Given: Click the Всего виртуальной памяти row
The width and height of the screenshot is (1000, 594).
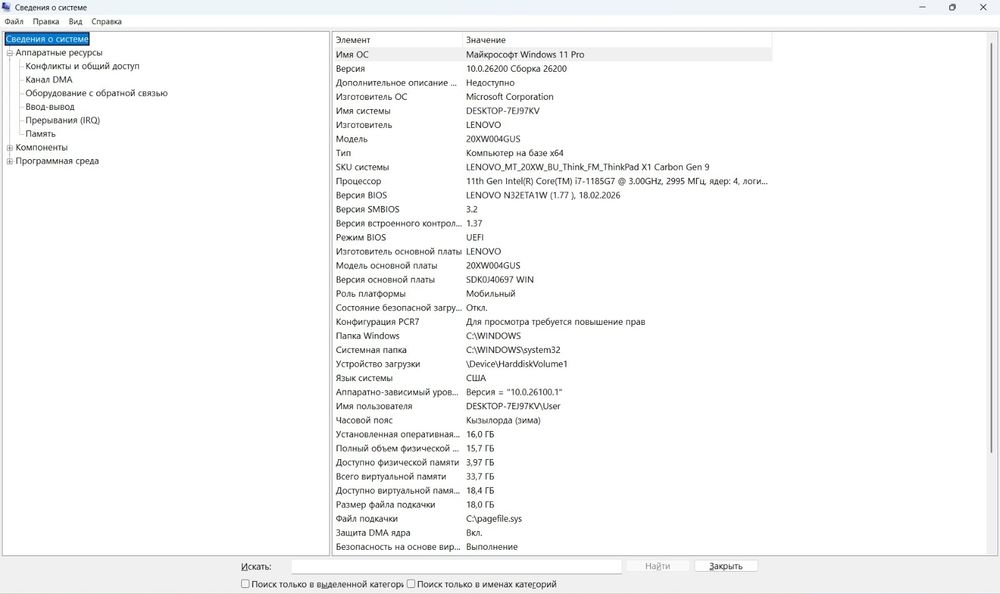Looking at the screenshot, I should 552,477.
